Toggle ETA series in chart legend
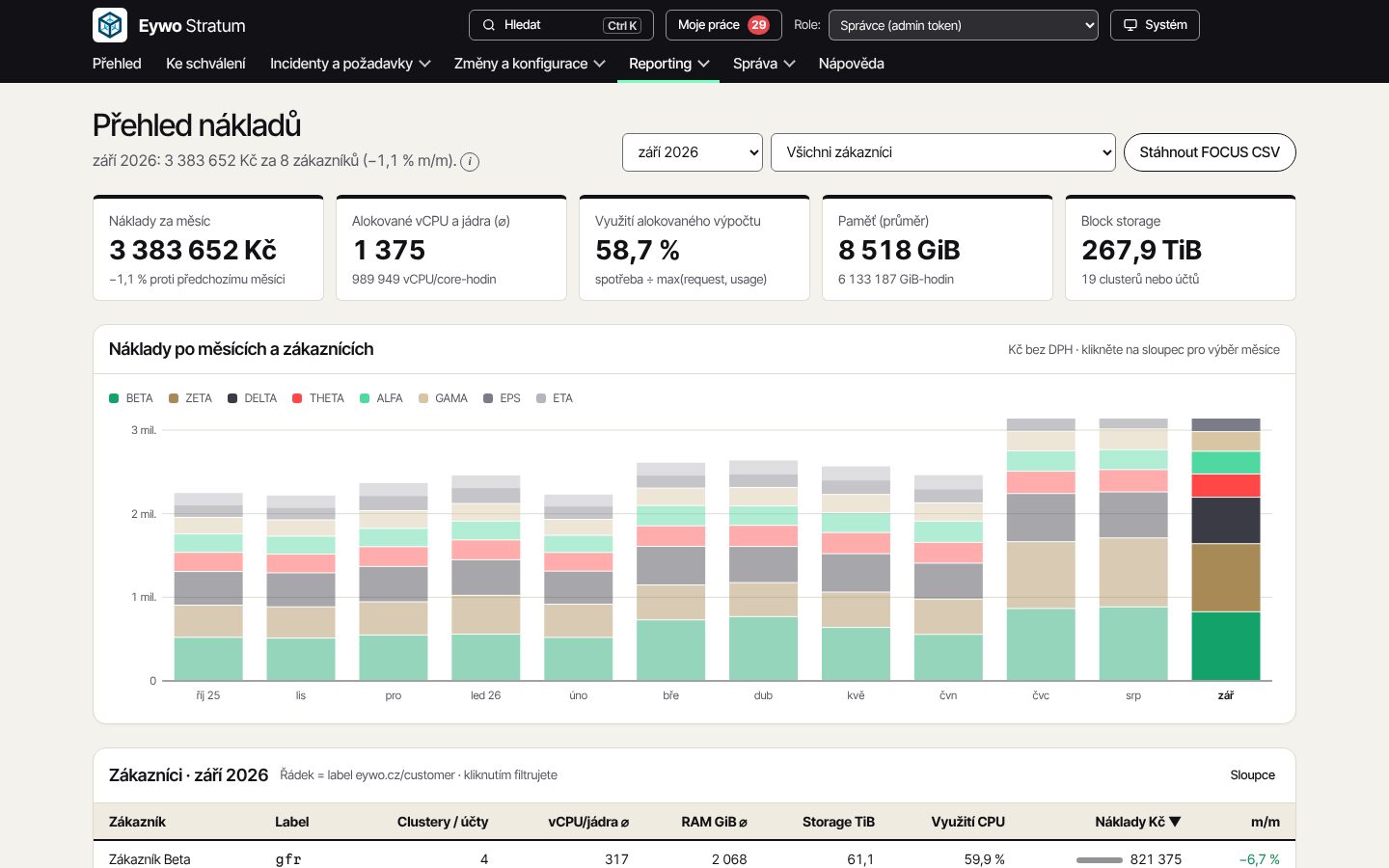This screenshot has height=868, width=1389. (x=555, y=398)
